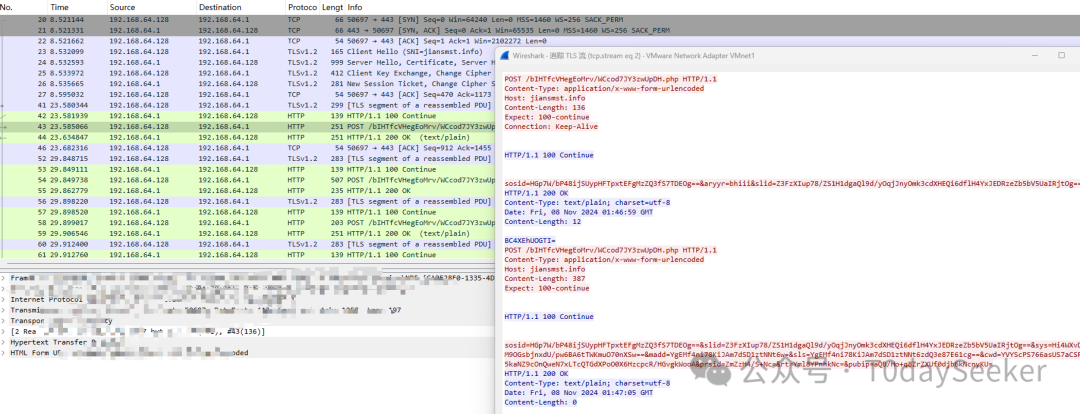The width and height of the screenshot is (1080, 414).
Task: Expand the HTML Form URL Encoded row
Action: point(3,353)
